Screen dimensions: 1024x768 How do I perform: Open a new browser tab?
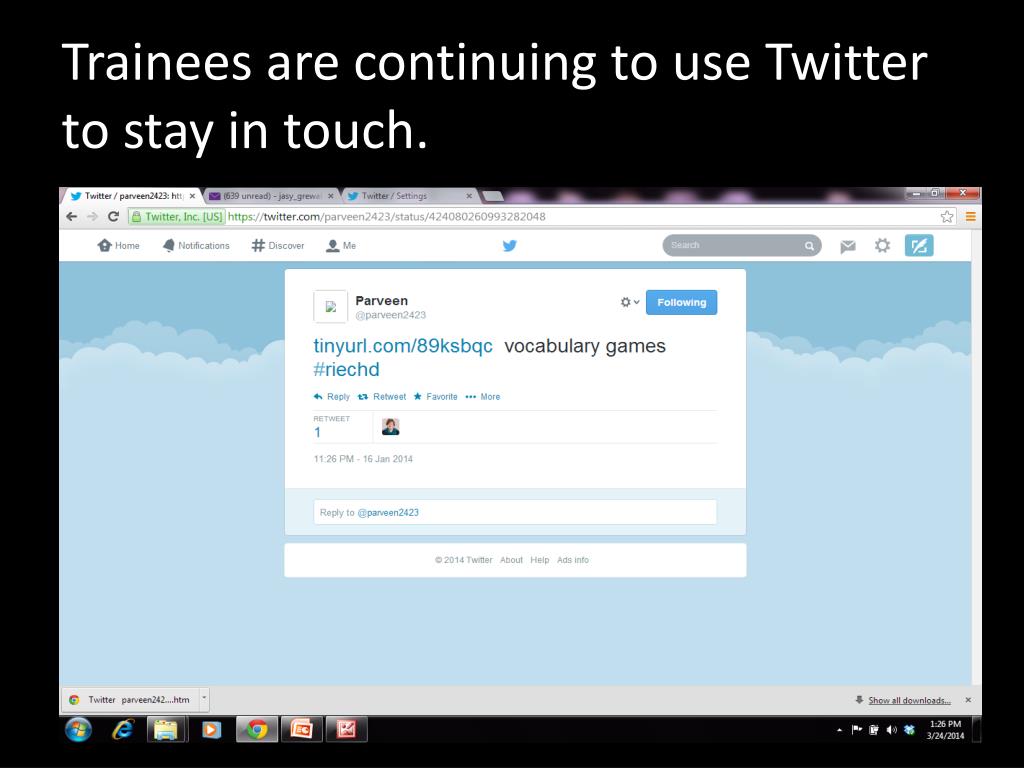click(x=493, y=196)
